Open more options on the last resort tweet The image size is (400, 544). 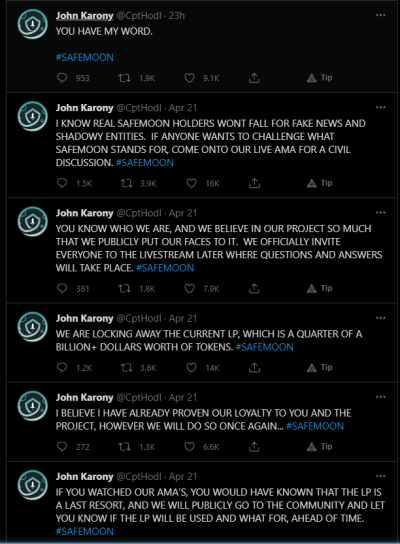coord(381,476)
